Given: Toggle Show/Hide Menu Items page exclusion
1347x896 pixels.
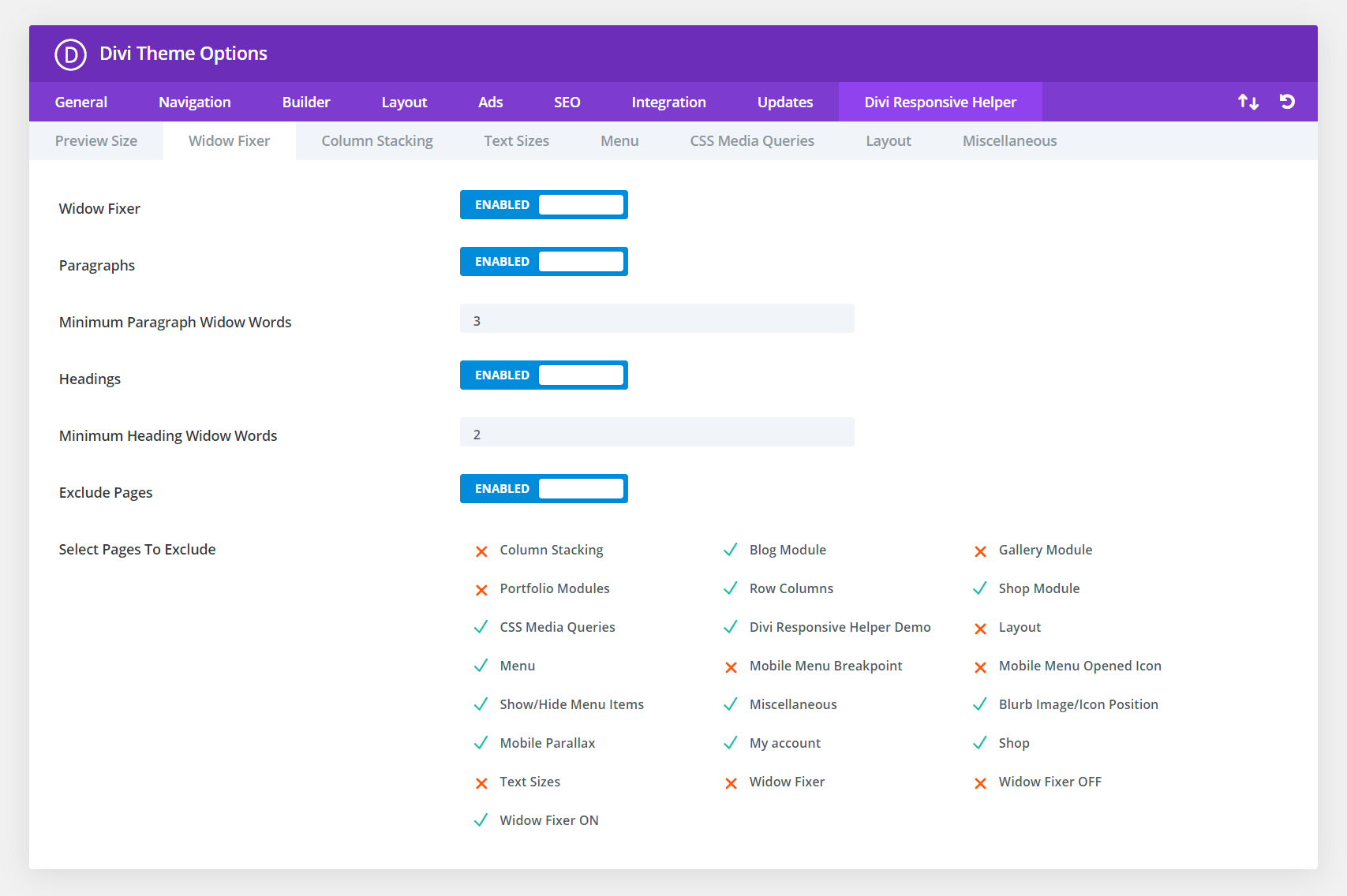Looking at the screenshot, I should 481,704.
